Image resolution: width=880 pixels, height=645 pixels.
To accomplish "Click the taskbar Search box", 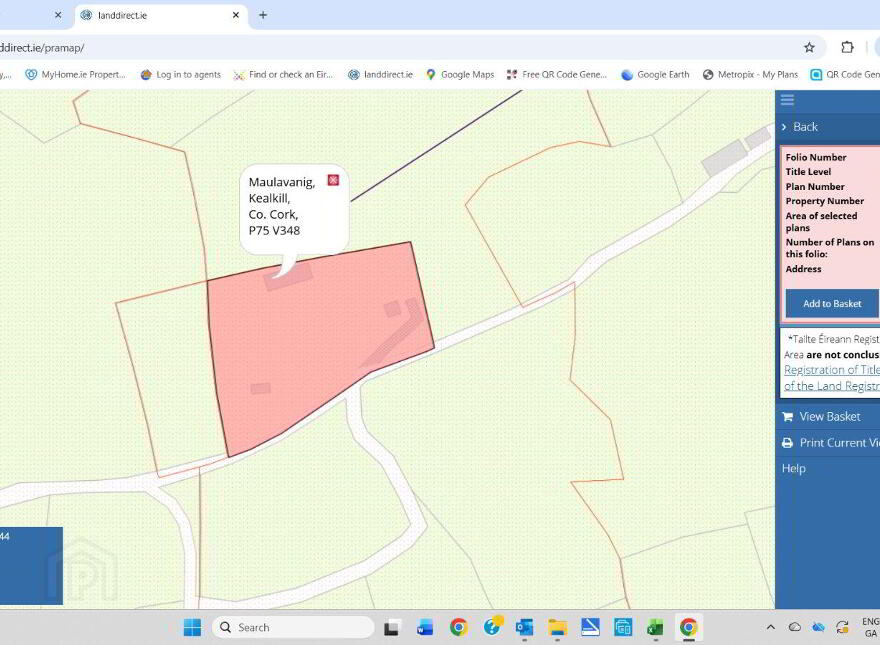I will click(x=293, y=627).
